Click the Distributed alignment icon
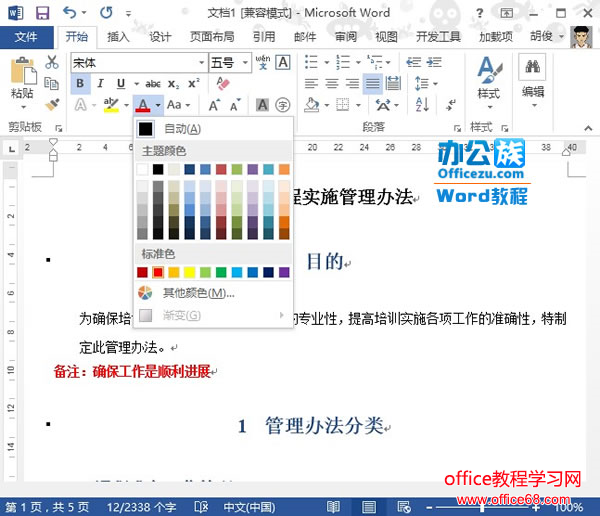 pos(393,83)
